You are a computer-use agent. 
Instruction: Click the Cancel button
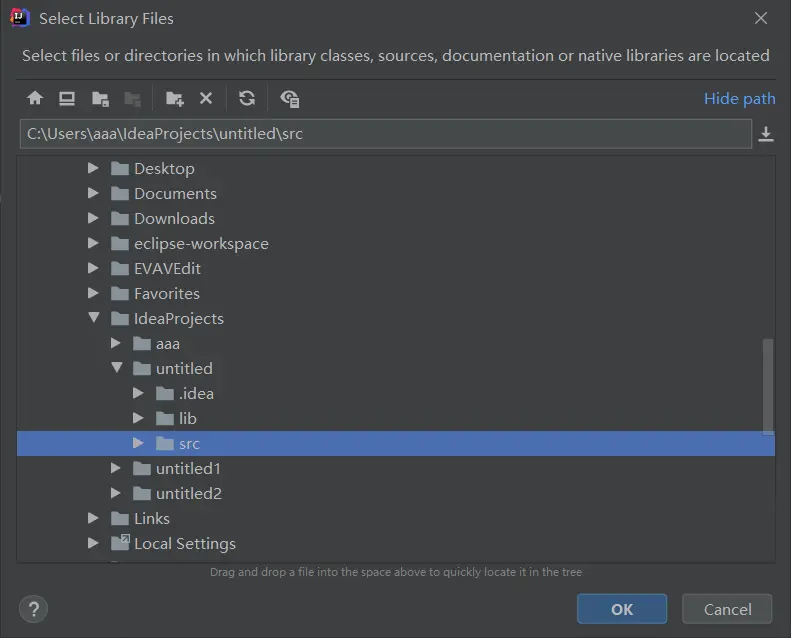tap(727, 609)
